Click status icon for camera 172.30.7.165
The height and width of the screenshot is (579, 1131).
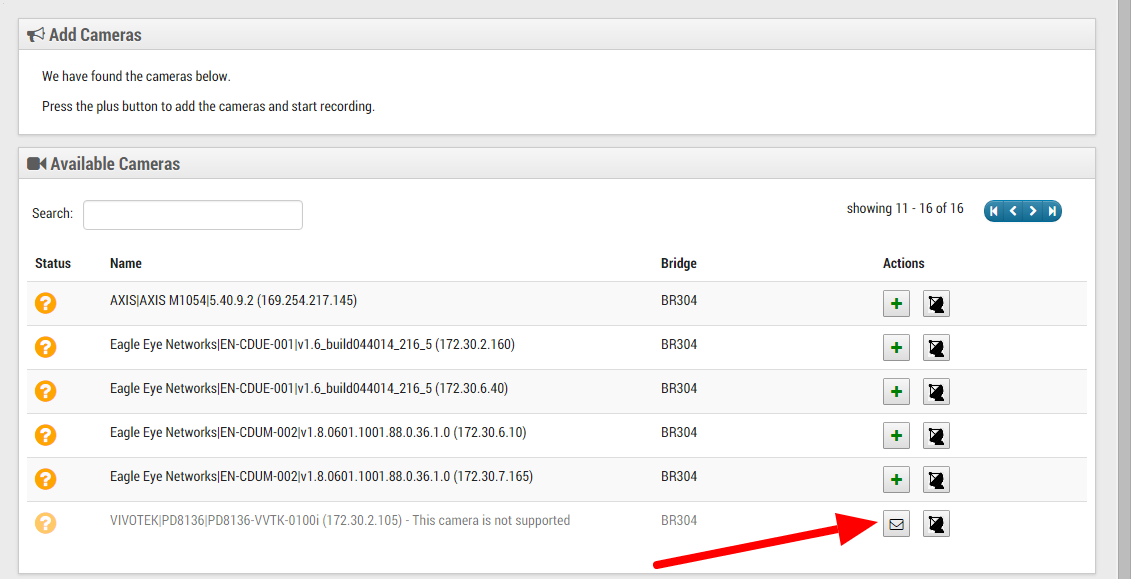45,479
